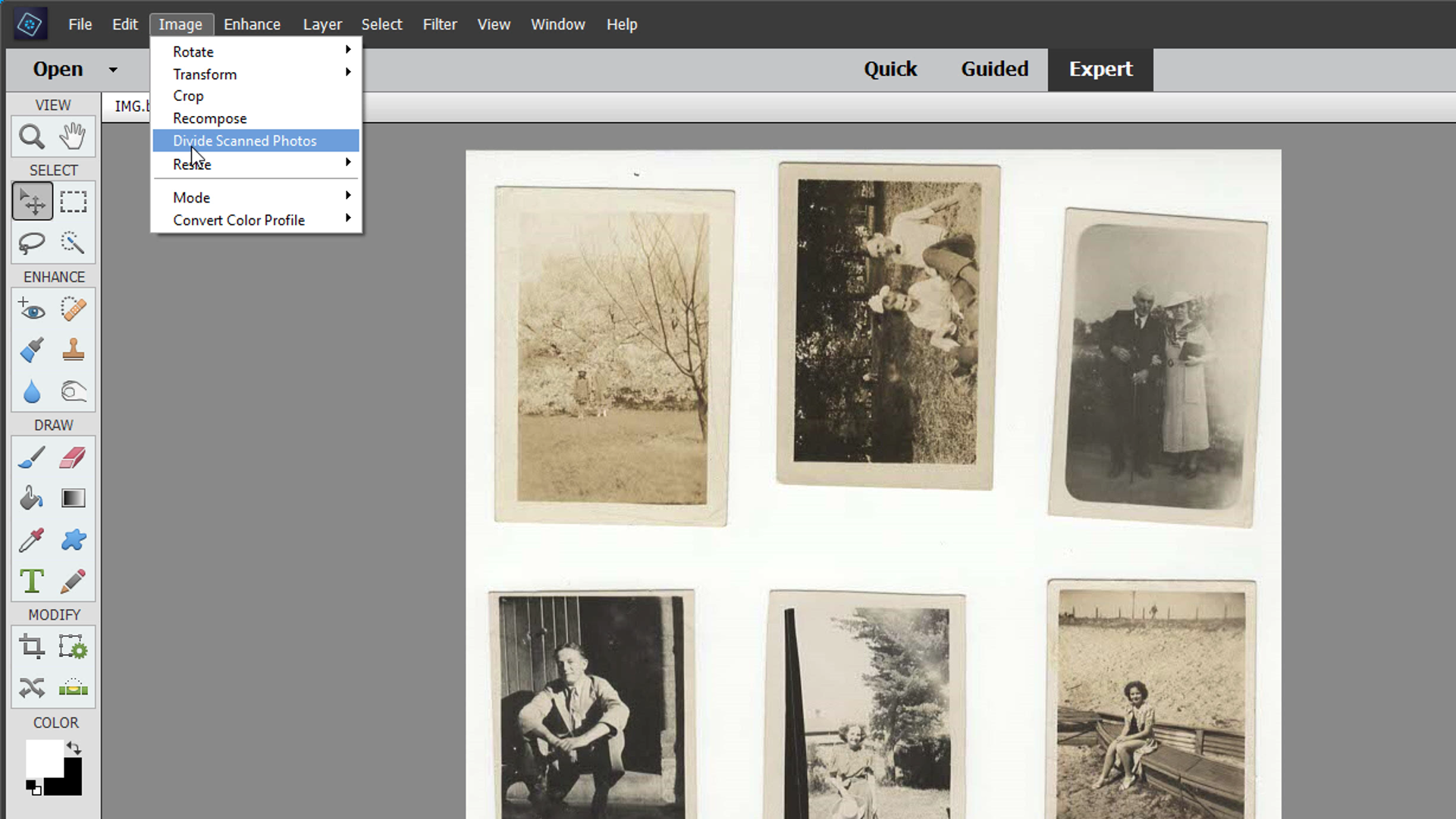The image size is (1456, 819).
Task: Switch to Quick editing mode
Action: 889,68
